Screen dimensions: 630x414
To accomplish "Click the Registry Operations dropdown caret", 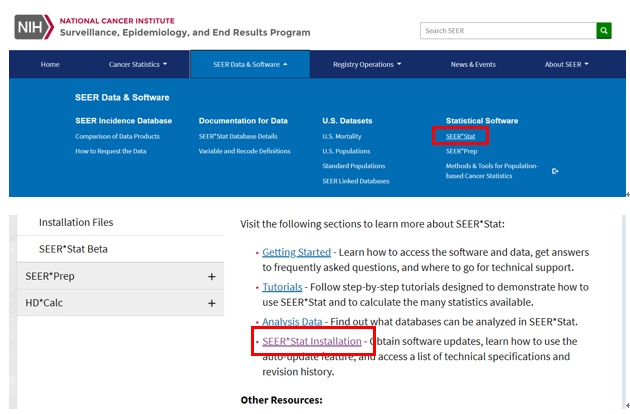I will pos(399,64).
